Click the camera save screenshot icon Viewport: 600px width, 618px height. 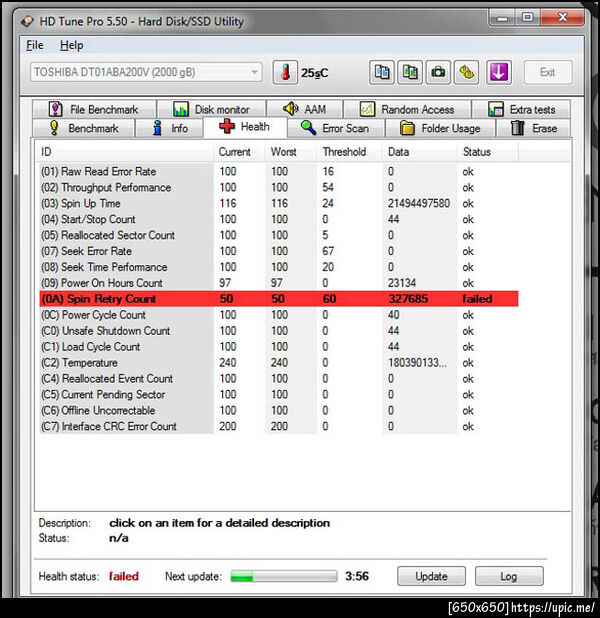[438, 73]
